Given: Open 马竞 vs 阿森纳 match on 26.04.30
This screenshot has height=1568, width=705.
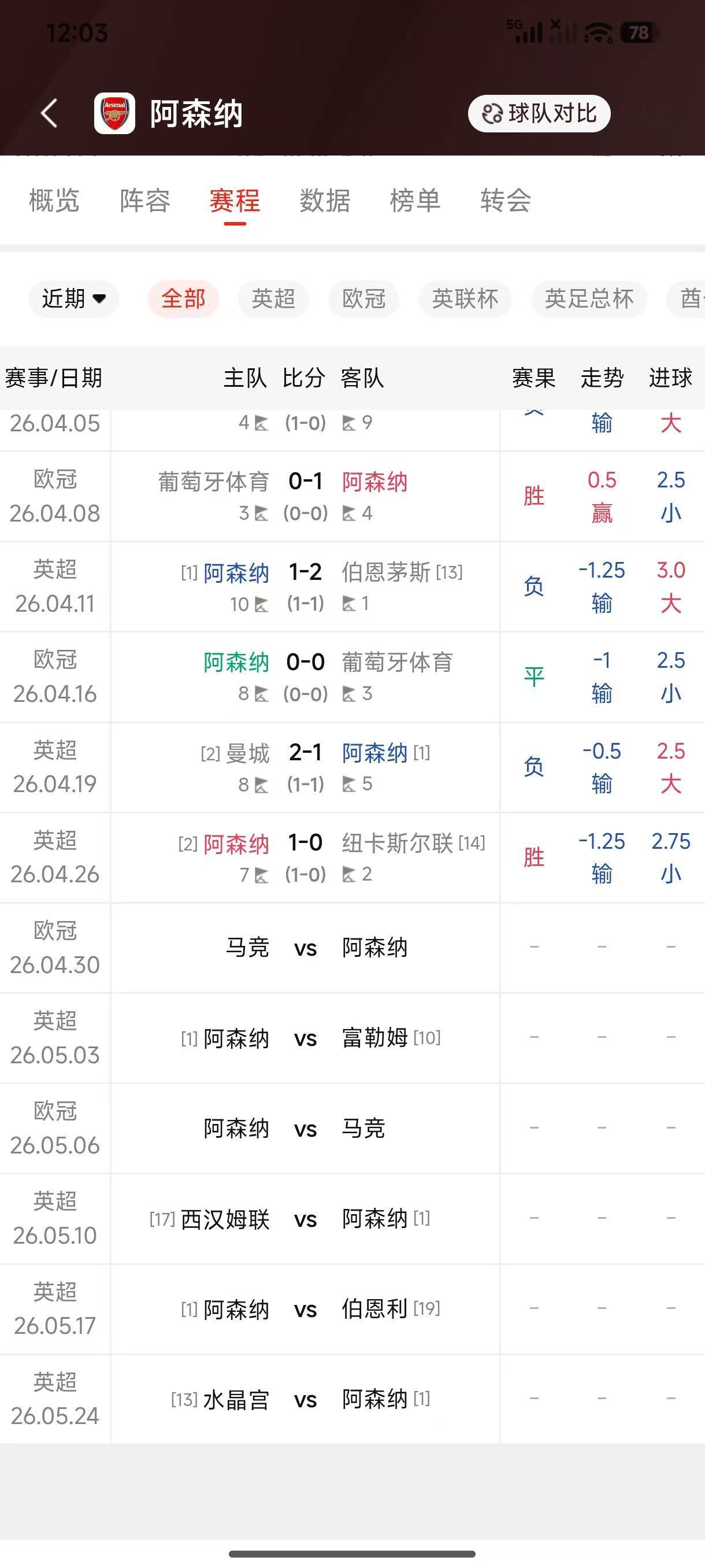Looking at the screenshot, I should pos(305,948).
